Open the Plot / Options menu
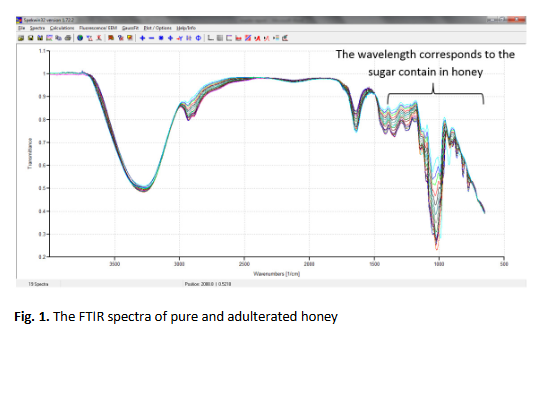Image resolution: width=542 pixels, height=418 pixels. coord(158,28)
